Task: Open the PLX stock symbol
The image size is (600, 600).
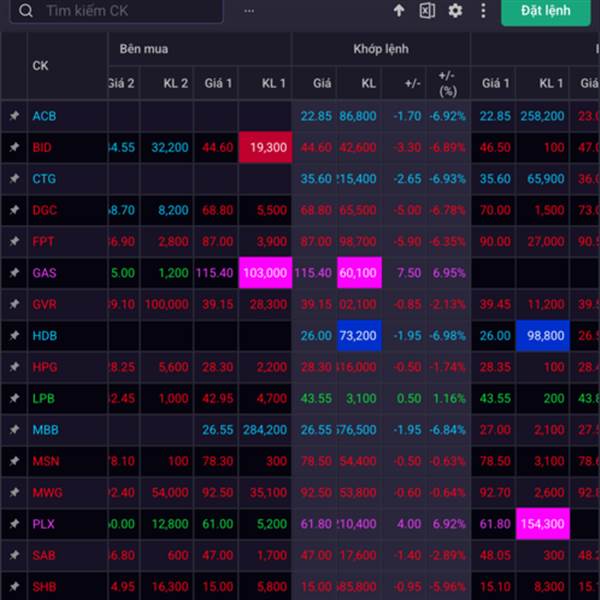Action: 43,524
